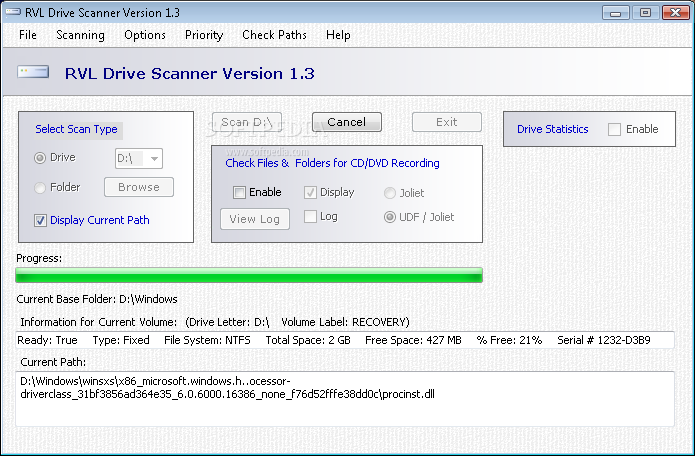Click the Exit button
Screen dimensions: 695x456
pos(447,122)
